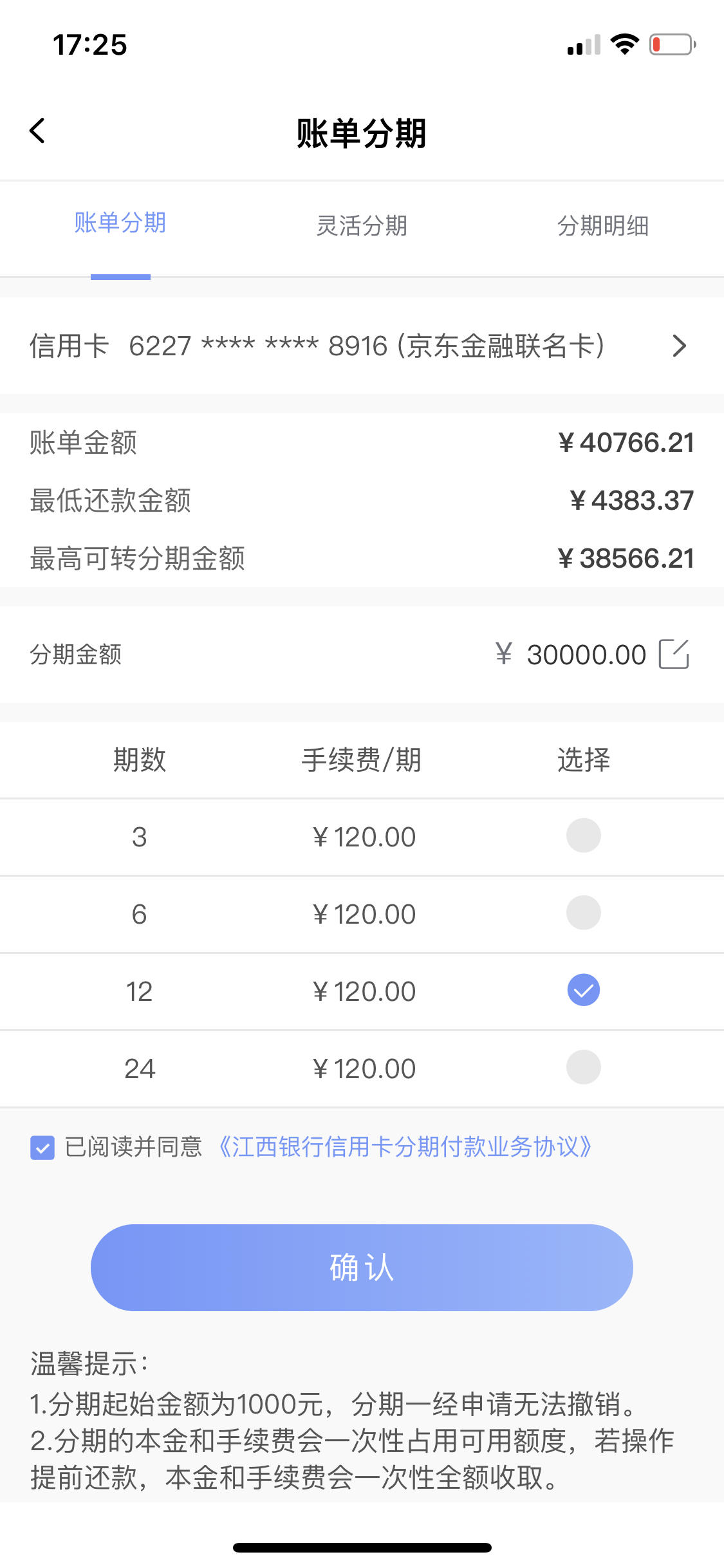This screenshot has height=1568, width=724.
Task: Tap the back arrow icon
Action: (37, 131)
